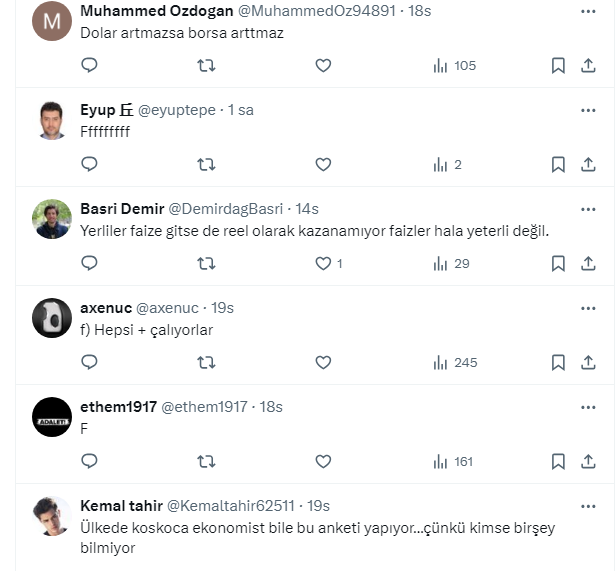
Task: Retweet Eyup's "Fffffffff" tweet
Action: (x=206, y=165)
